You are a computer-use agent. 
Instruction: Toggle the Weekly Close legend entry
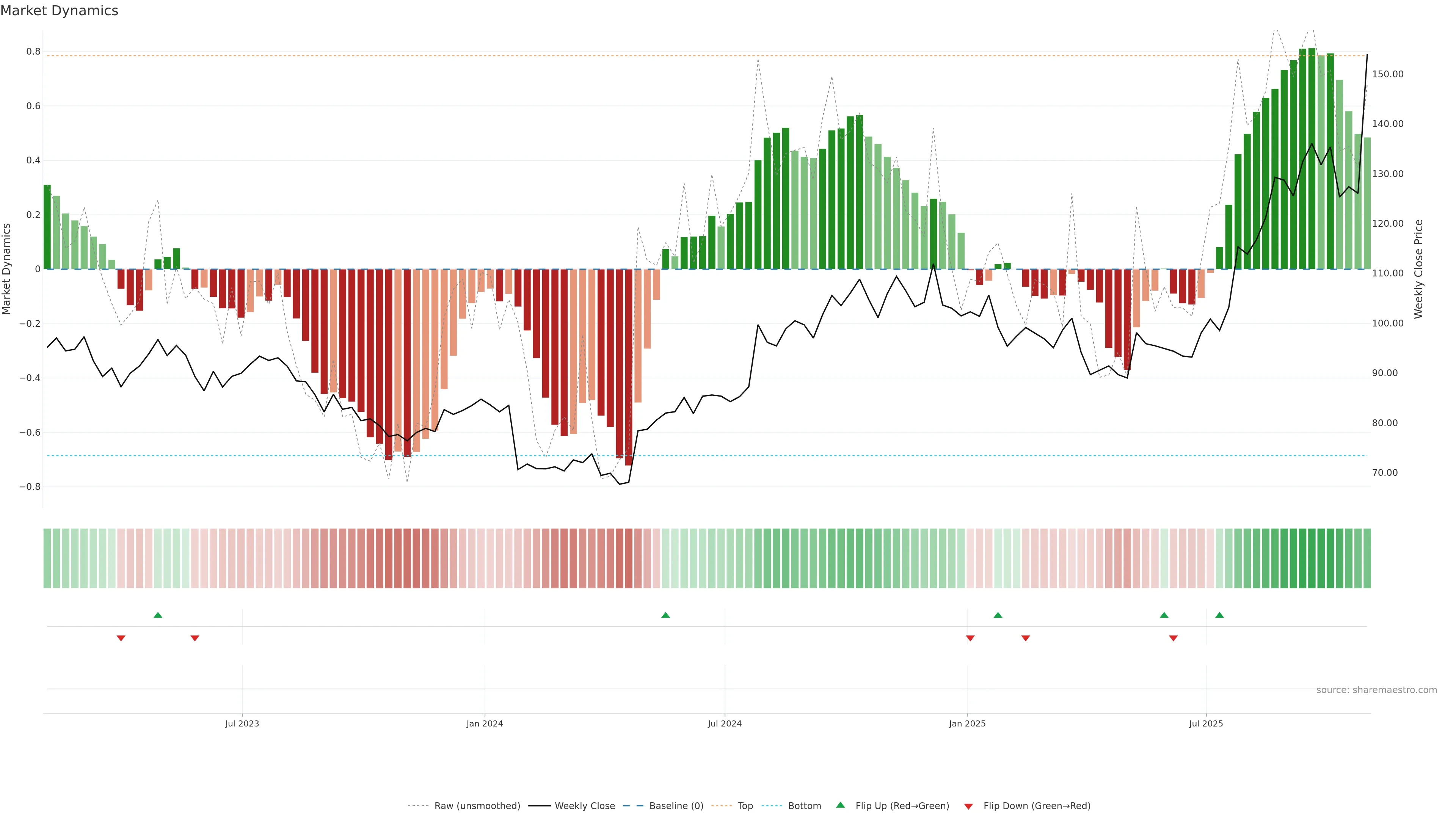584,806
